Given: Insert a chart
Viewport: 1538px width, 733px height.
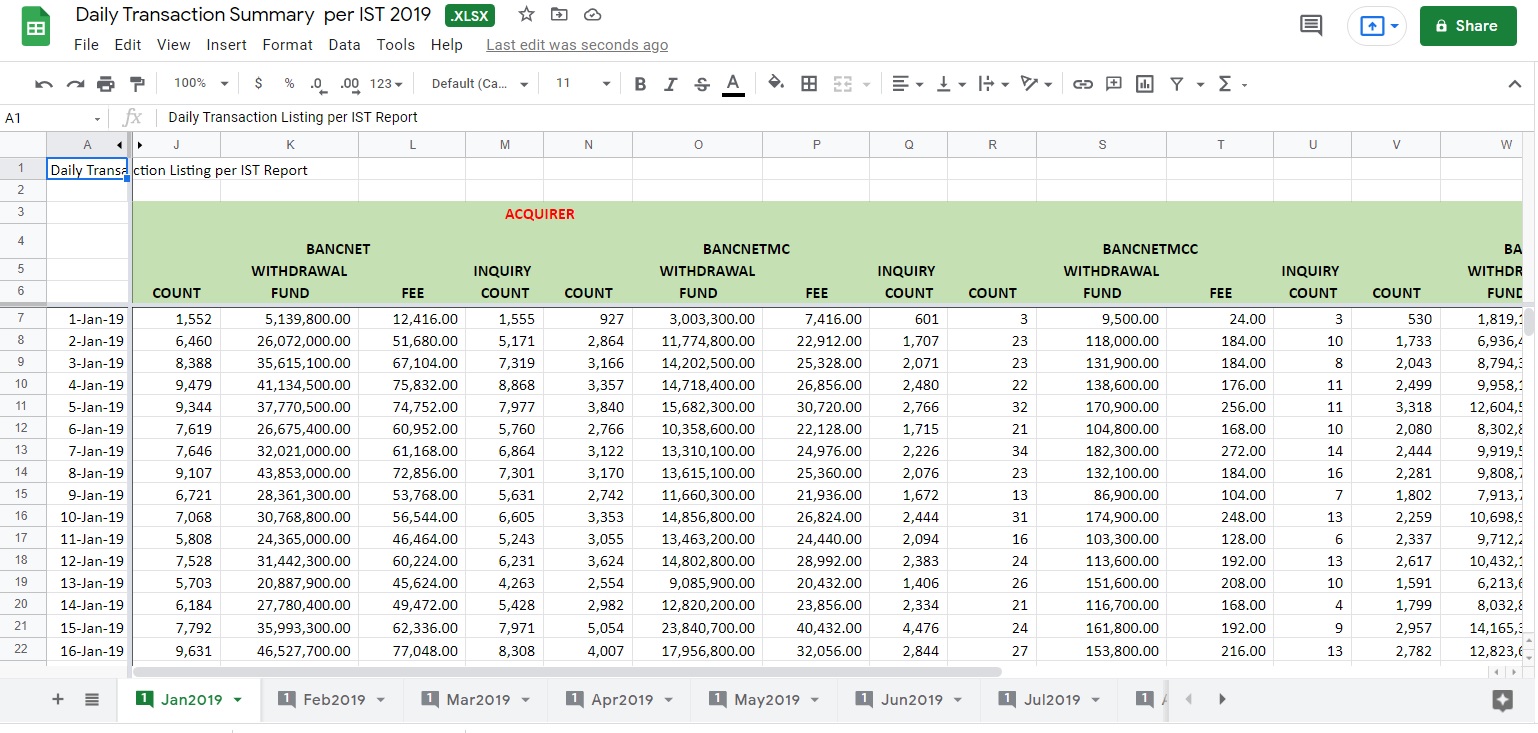Looking at the screenshot, I should pos(1144,84).
